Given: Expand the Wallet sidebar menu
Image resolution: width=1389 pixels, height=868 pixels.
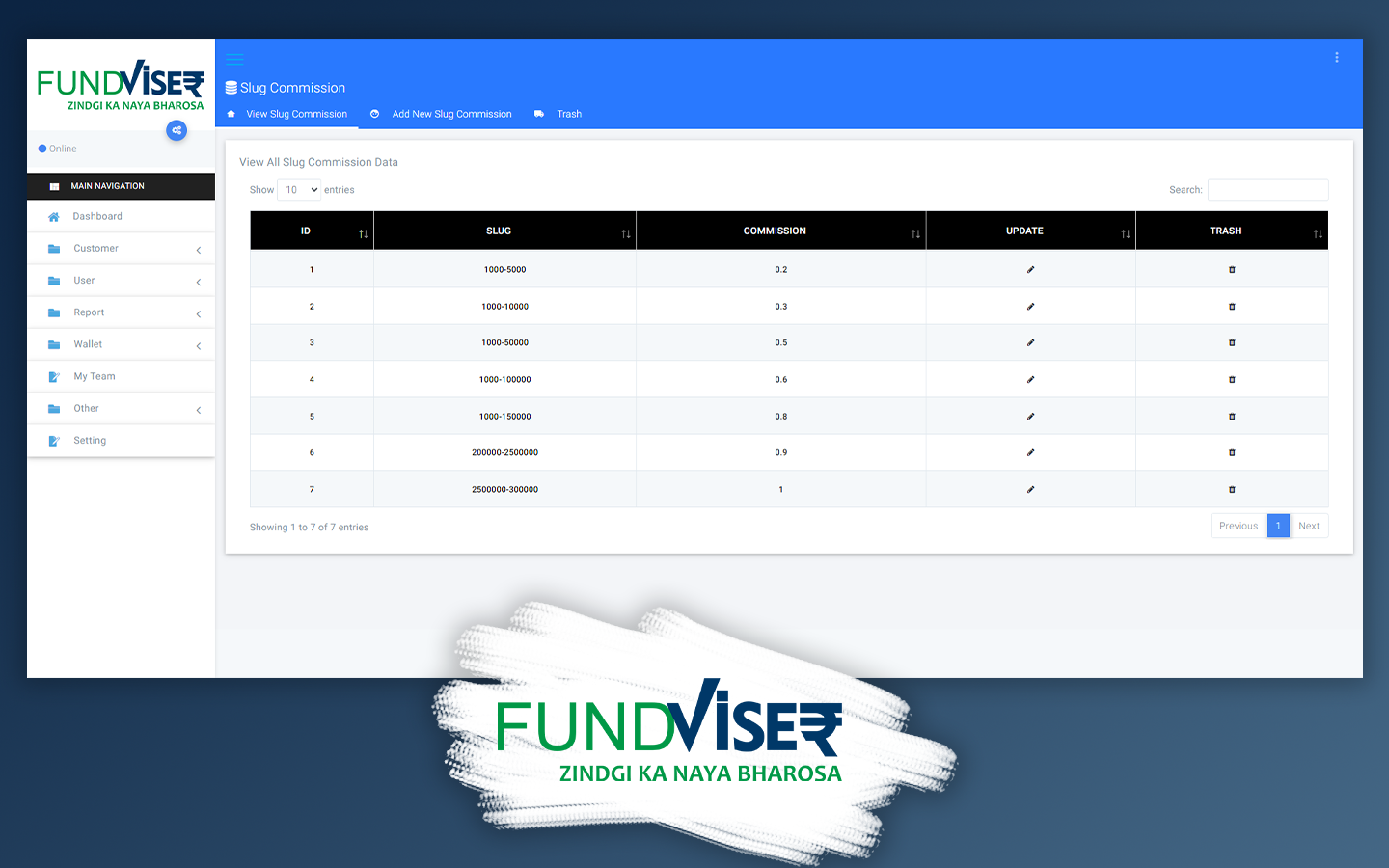Looking at the screenshot, I should coord(121,344).
